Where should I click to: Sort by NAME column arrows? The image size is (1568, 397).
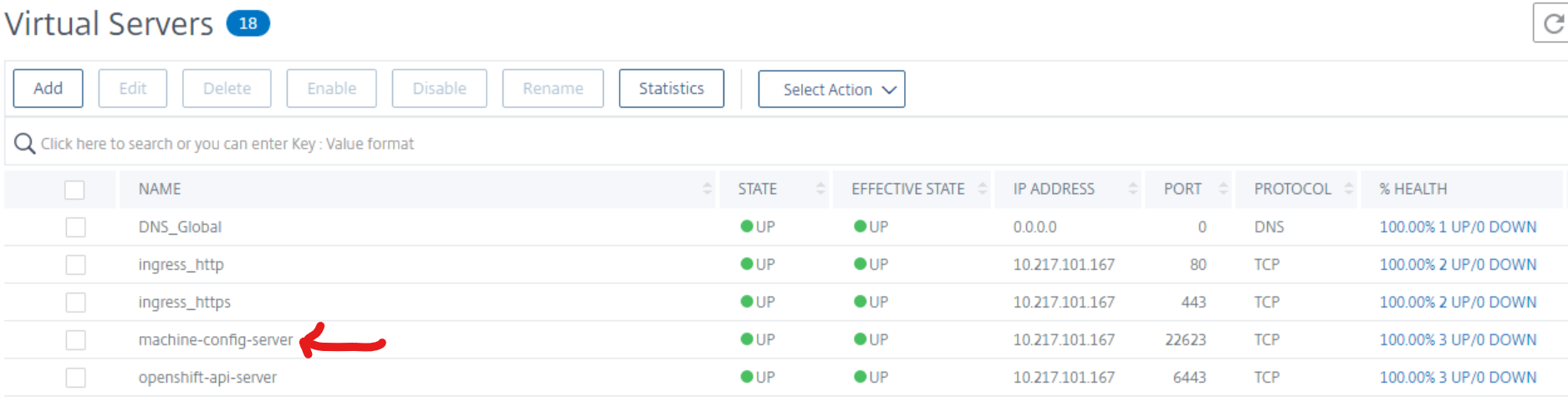pos(707,189)
